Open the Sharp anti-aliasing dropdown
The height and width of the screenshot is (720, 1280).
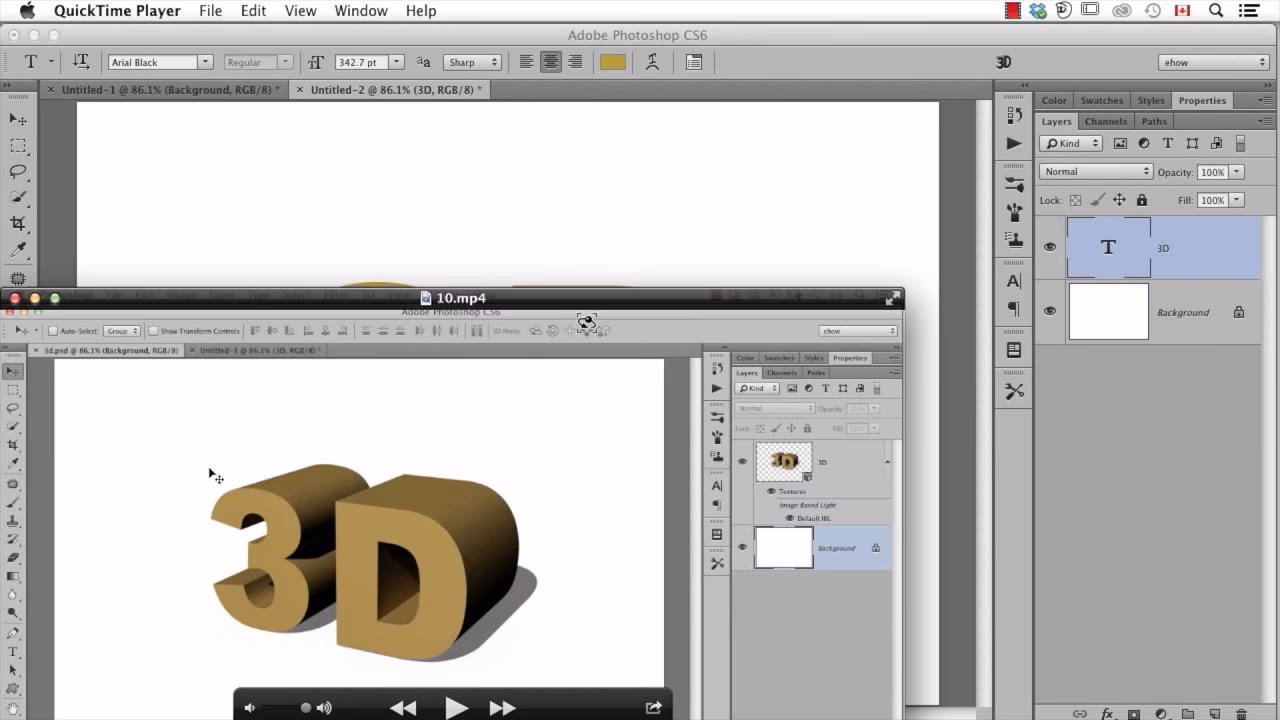click(472, 61)
